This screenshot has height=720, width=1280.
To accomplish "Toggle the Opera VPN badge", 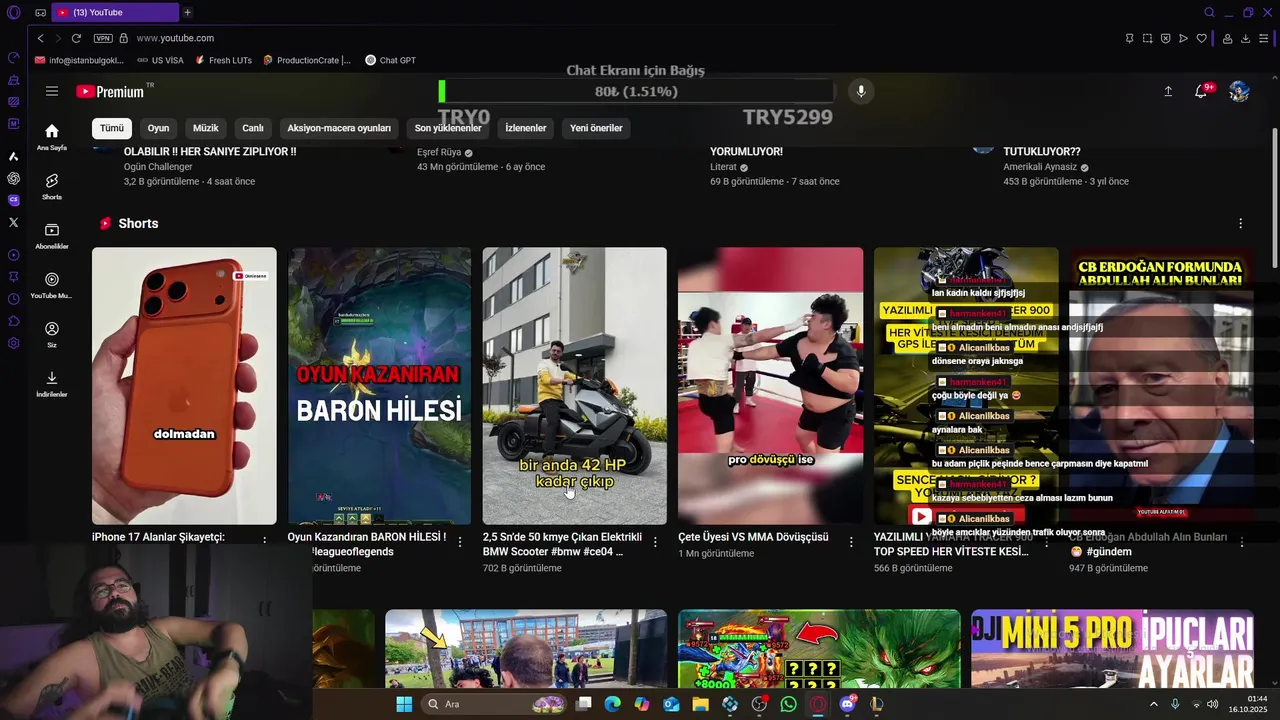I will coord(103,38).
